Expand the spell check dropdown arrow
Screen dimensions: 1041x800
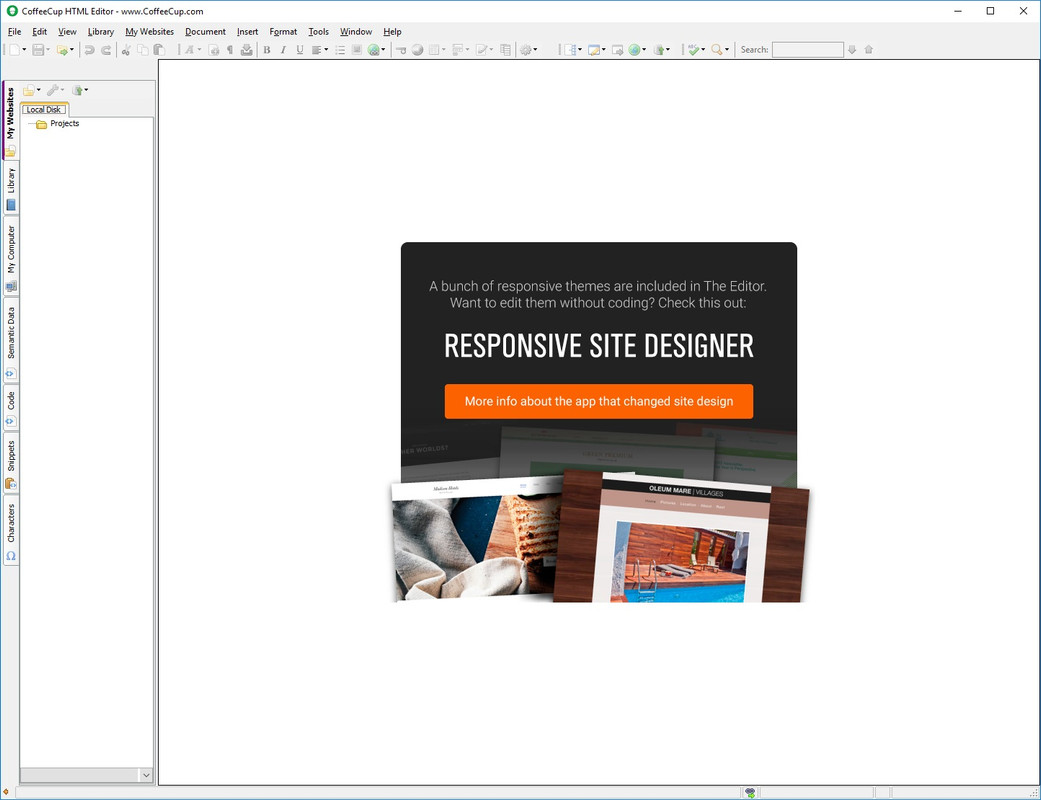pos(703,50)
